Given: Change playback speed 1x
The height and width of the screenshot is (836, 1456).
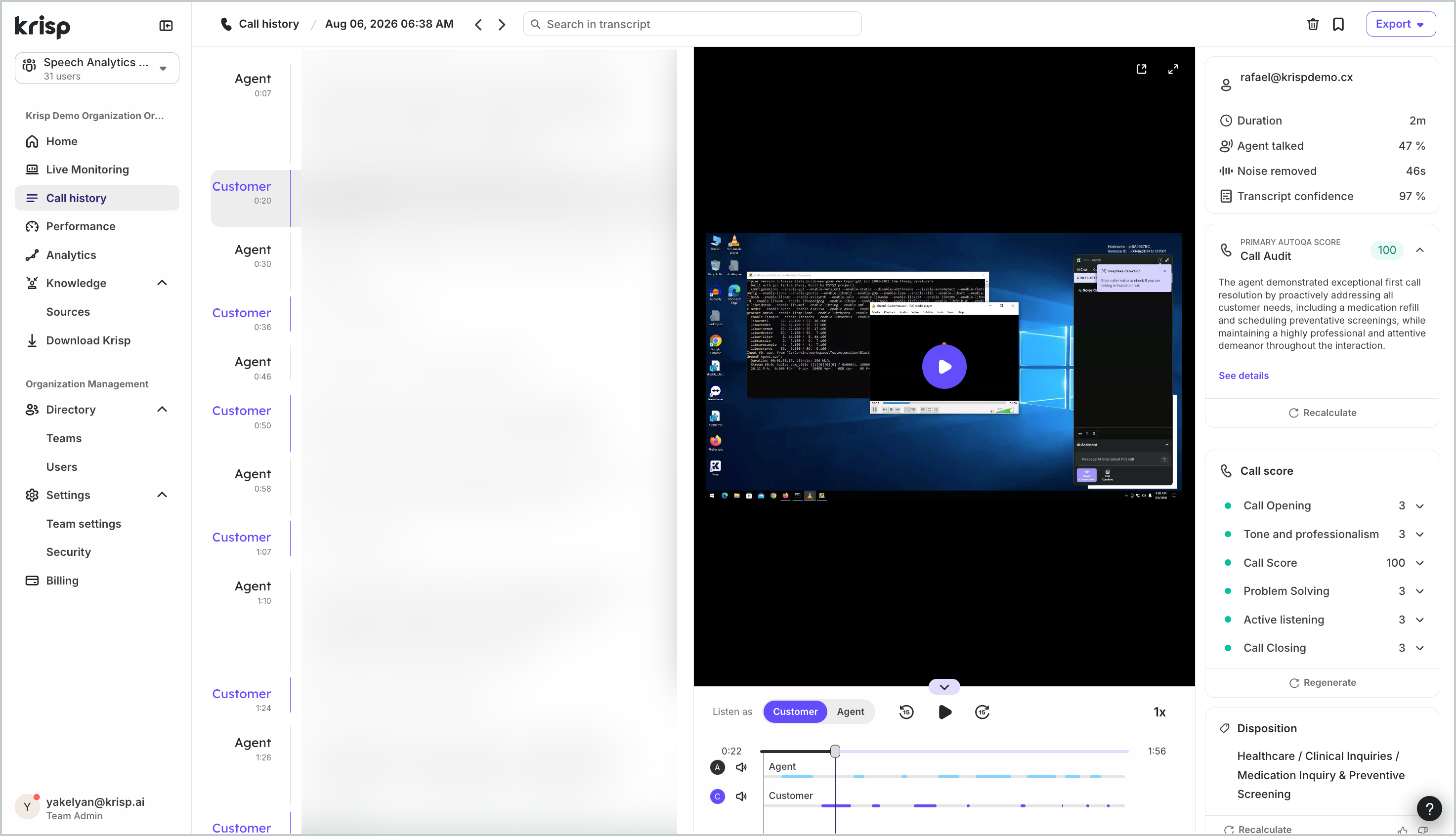Looking at the screenshot, I should (1159, 712).
